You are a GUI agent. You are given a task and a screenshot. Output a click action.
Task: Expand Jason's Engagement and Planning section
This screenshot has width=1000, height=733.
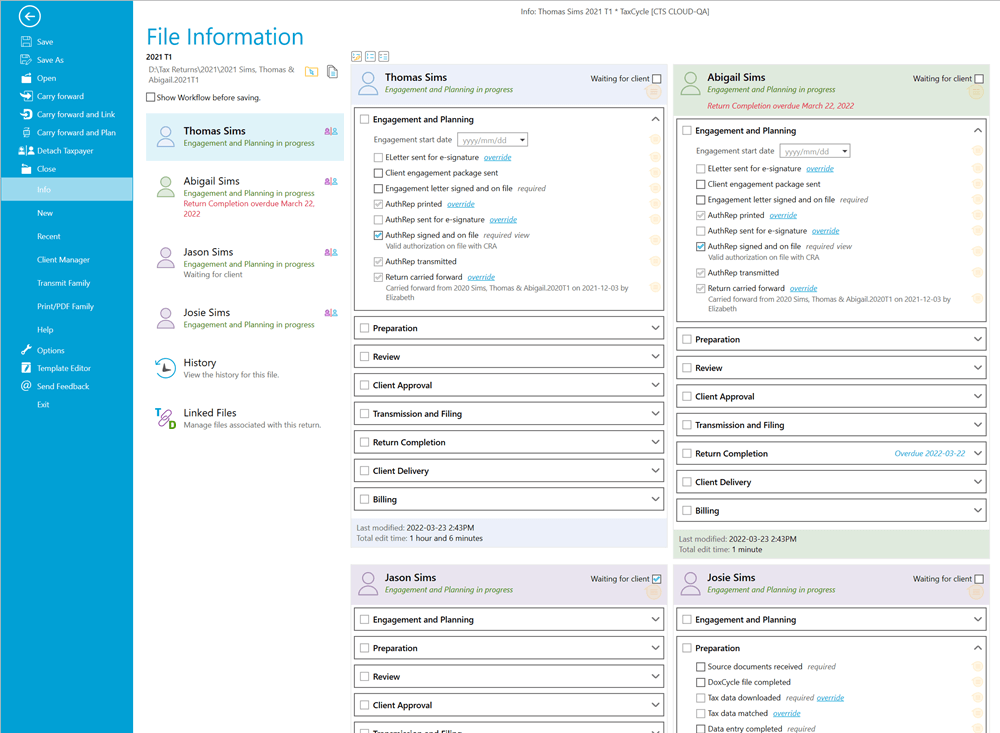click(x=655, y=619)
